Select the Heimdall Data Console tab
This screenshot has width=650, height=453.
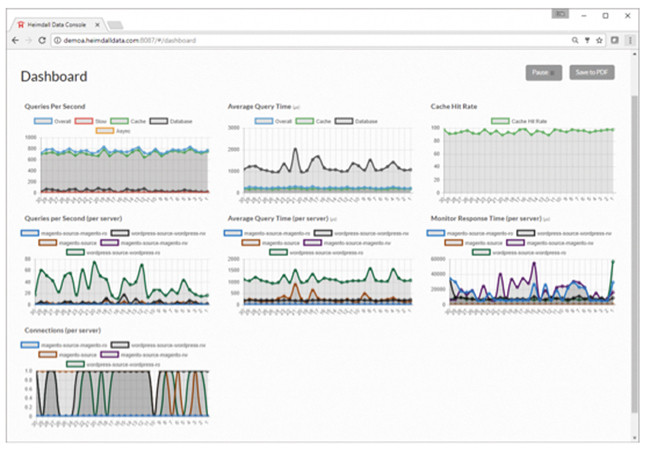[x=55, y=22]
